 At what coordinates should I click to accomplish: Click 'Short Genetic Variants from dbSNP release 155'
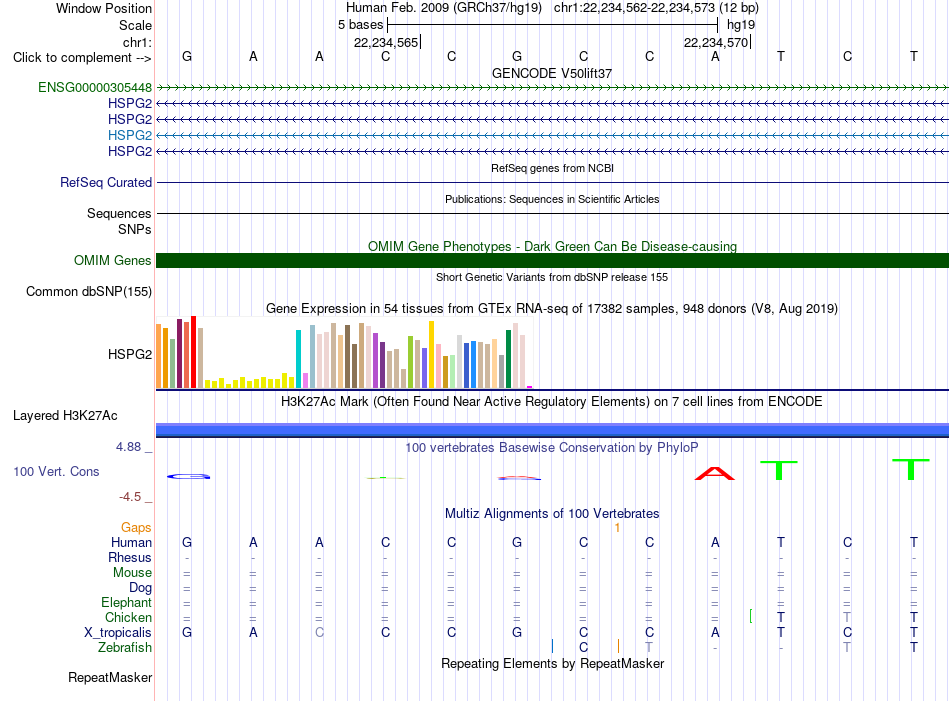pyautogui.click(x=552, y=277)
